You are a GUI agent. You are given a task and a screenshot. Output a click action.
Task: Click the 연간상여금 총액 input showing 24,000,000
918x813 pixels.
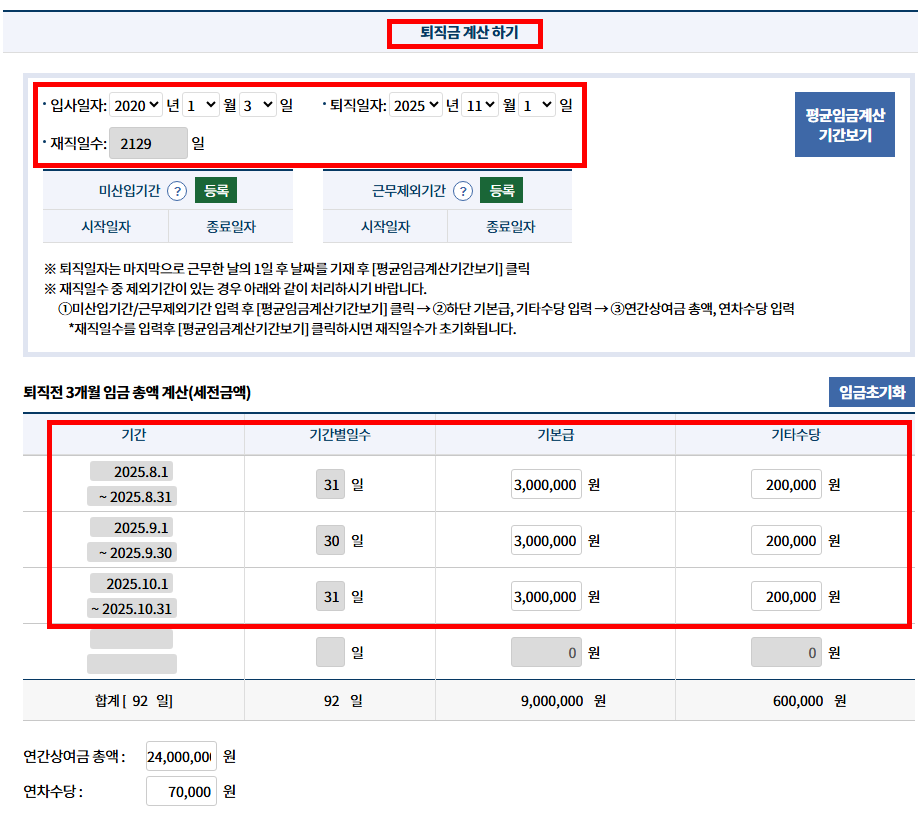pos(181,757)
